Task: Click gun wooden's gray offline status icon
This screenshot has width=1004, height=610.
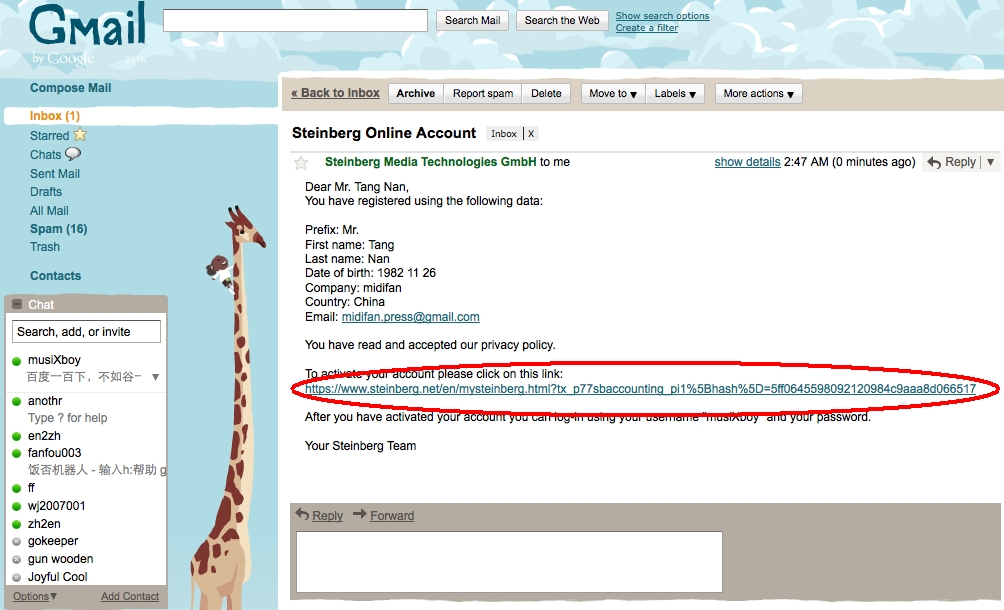Action: coord(17,559)
